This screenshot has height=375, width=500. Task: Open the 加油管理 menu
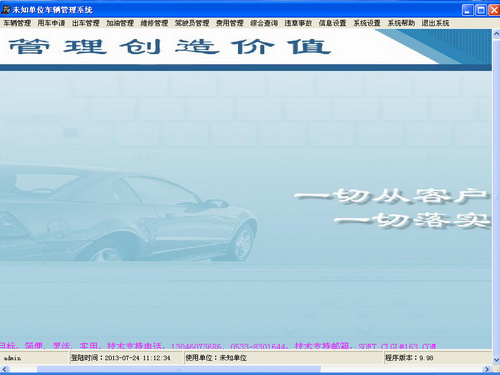(120, 23)
